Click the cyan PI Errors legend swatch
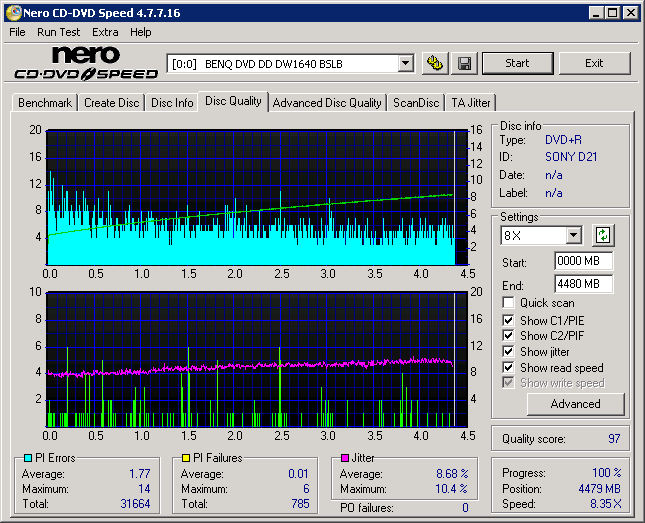645x523 pixels. (27, 459)
